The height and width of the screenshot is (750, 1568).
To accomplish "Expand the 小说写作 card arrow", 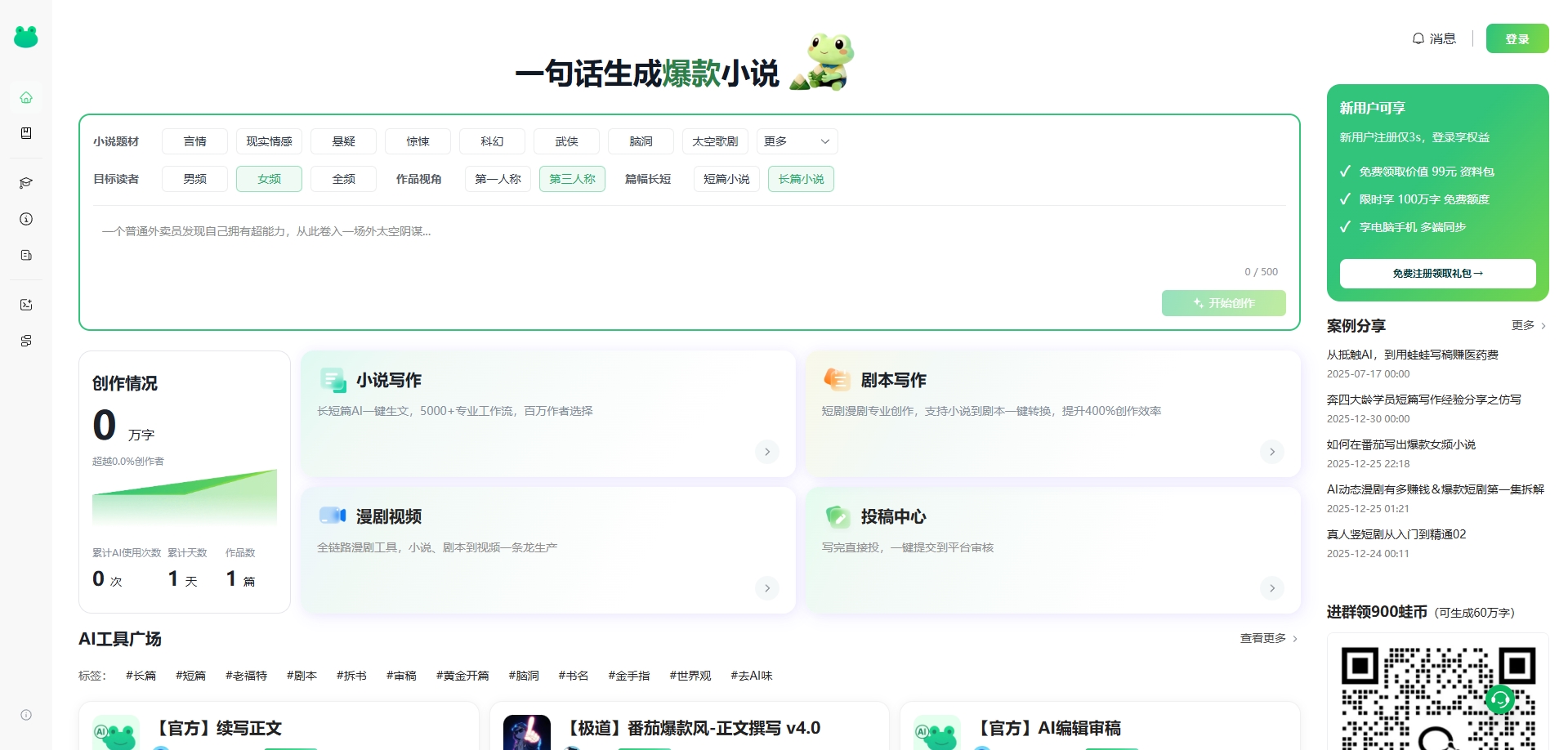I will pyautogui.click(x=767, y=452).
